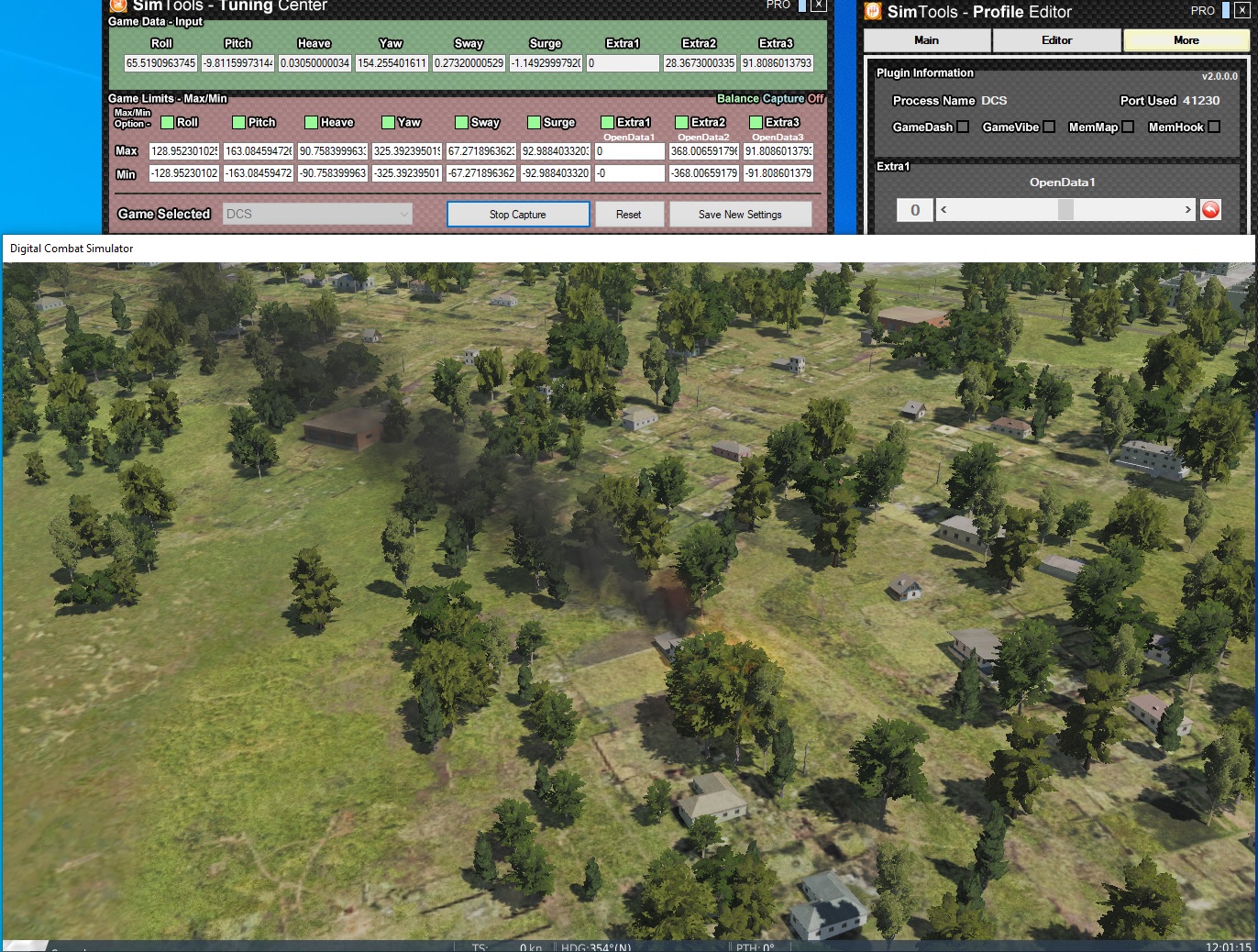This screenshot has height=952, width=1258.
Task: Toggle the Pitch Max/Min option checkbox
Action: [238, 122]
